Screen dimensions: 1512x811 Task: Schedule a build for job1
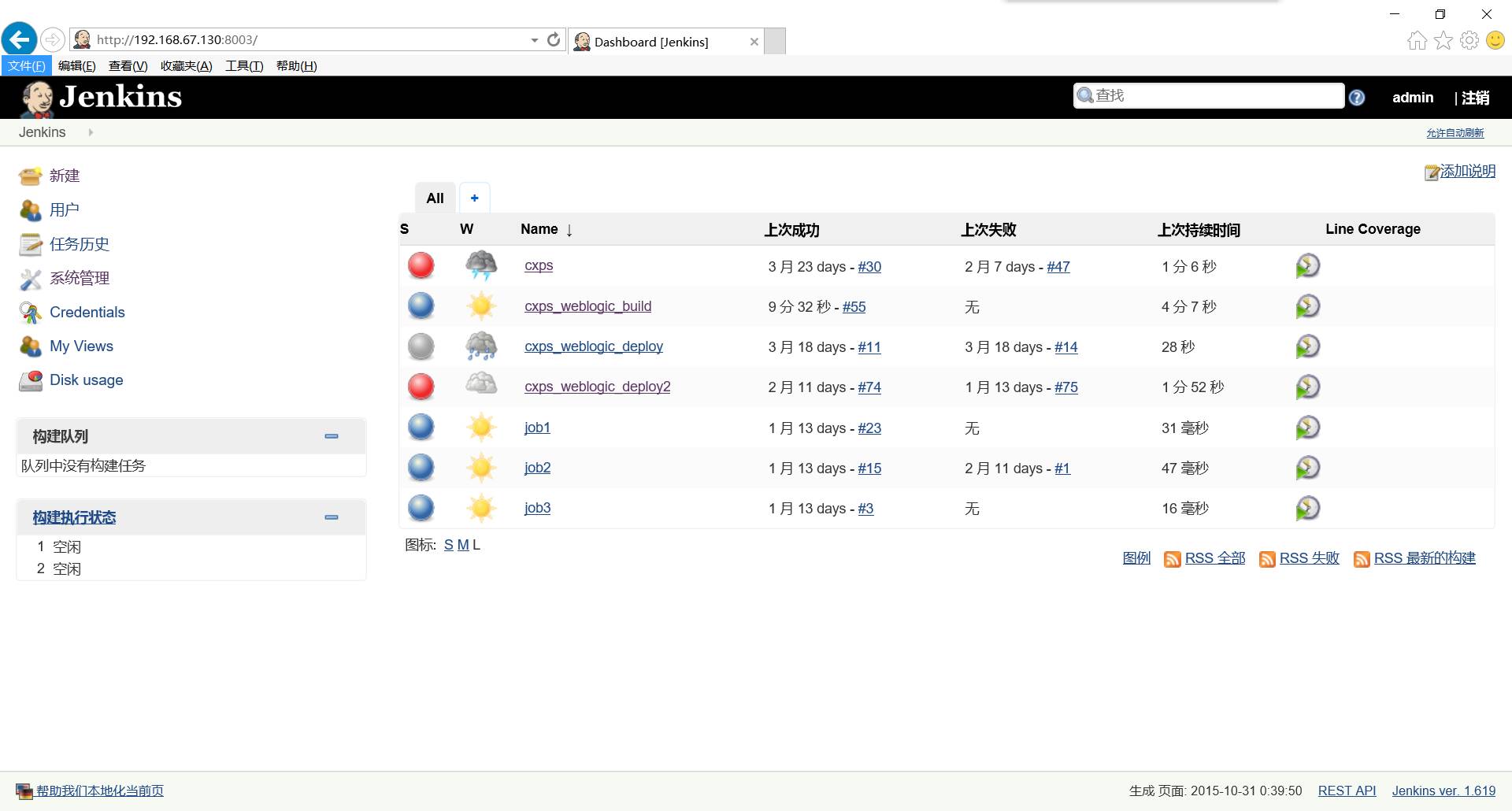(x=1307, y=428)
